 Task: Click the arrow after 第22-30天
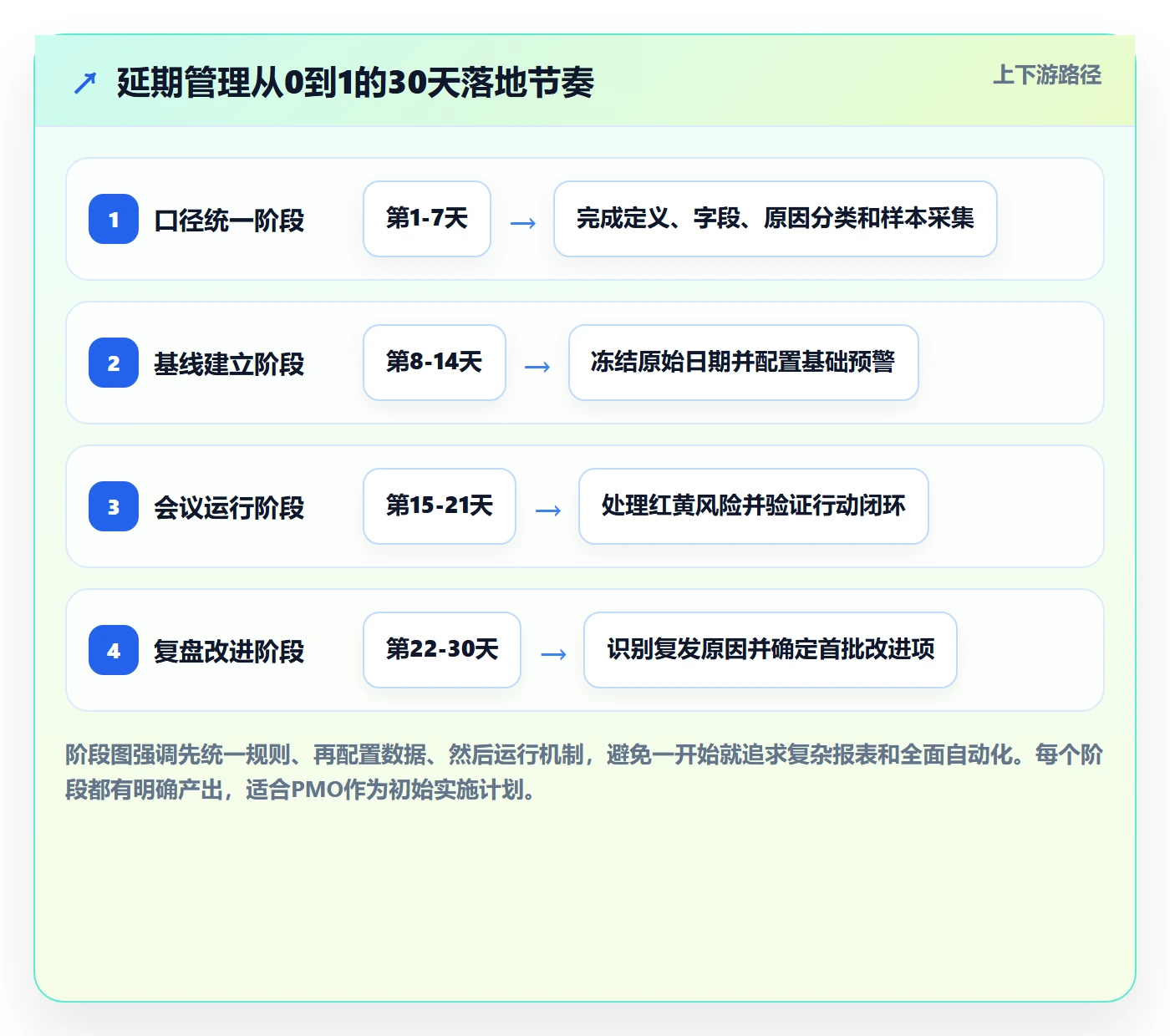[554, 654]
